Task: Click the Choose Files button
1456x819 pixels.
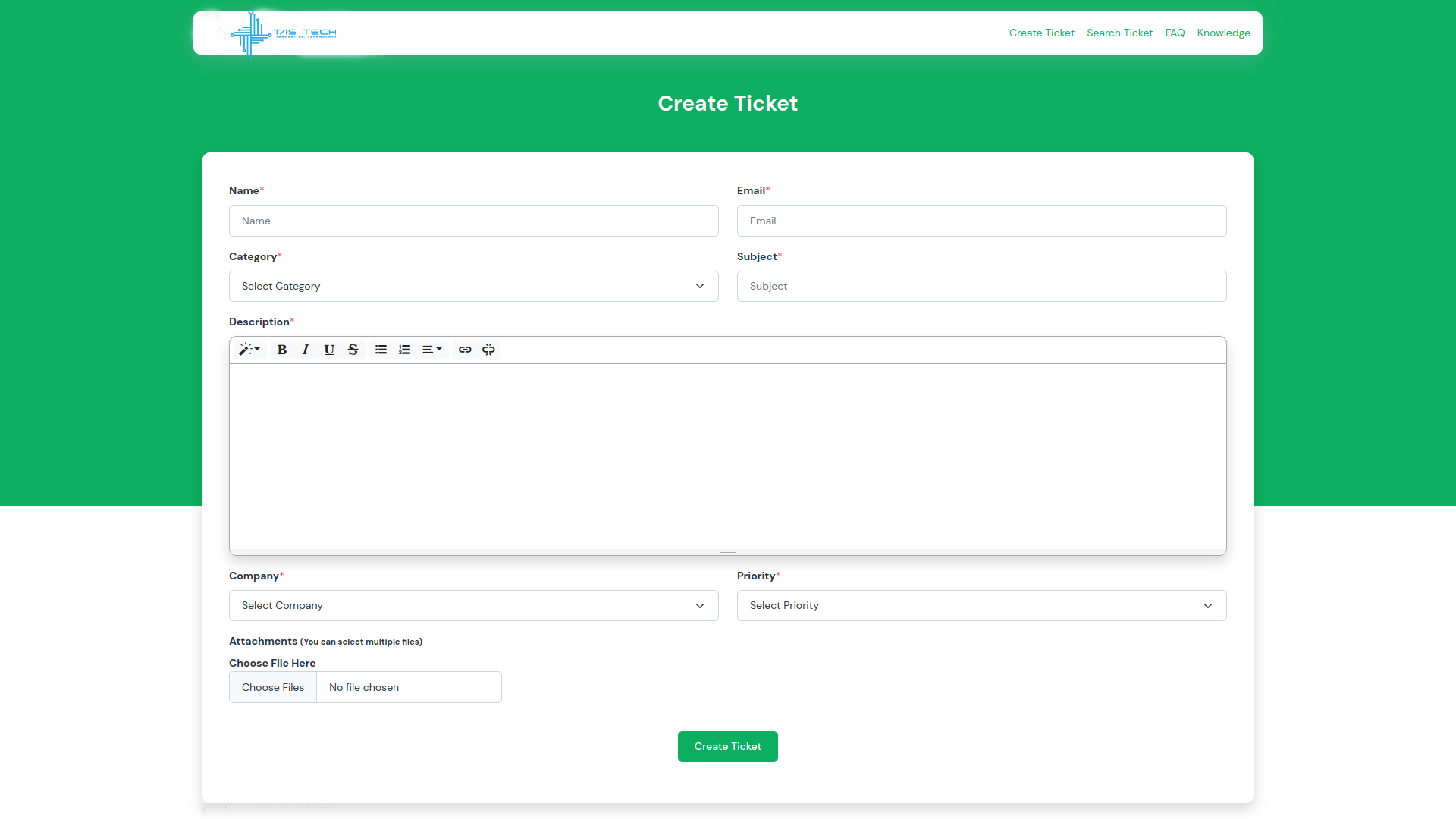Action: coord(273,687)
